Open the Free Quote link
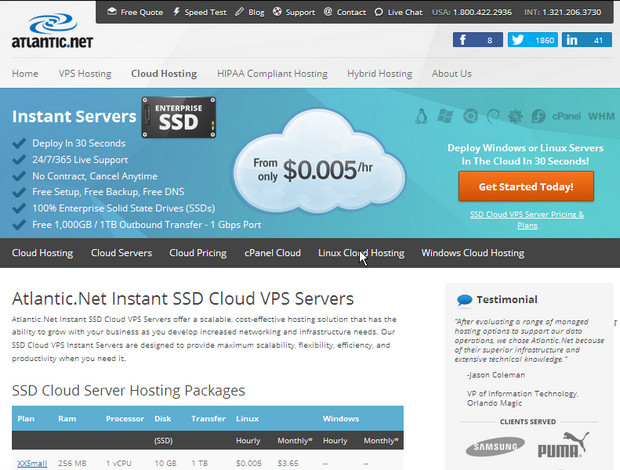 point(135,12)
